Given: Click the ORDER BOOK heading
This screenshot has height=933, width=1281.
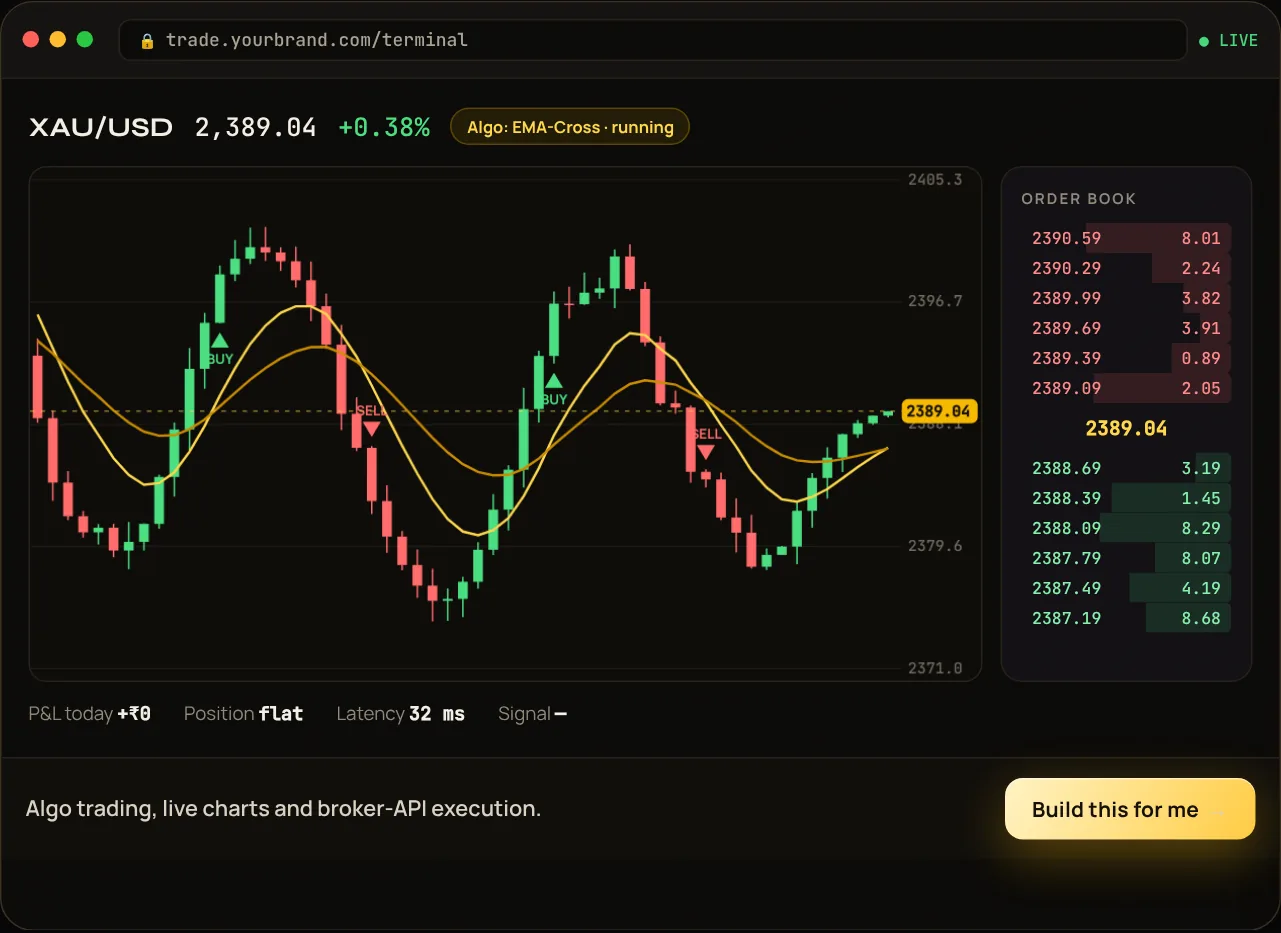Looking at the screenshot, I should pyautogui.click(x=1078, y=199).
